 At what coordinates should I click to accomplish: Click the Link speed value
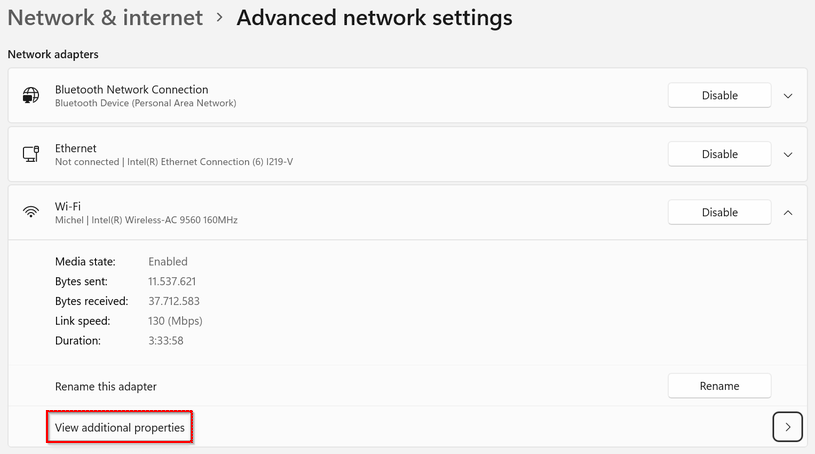175,321
